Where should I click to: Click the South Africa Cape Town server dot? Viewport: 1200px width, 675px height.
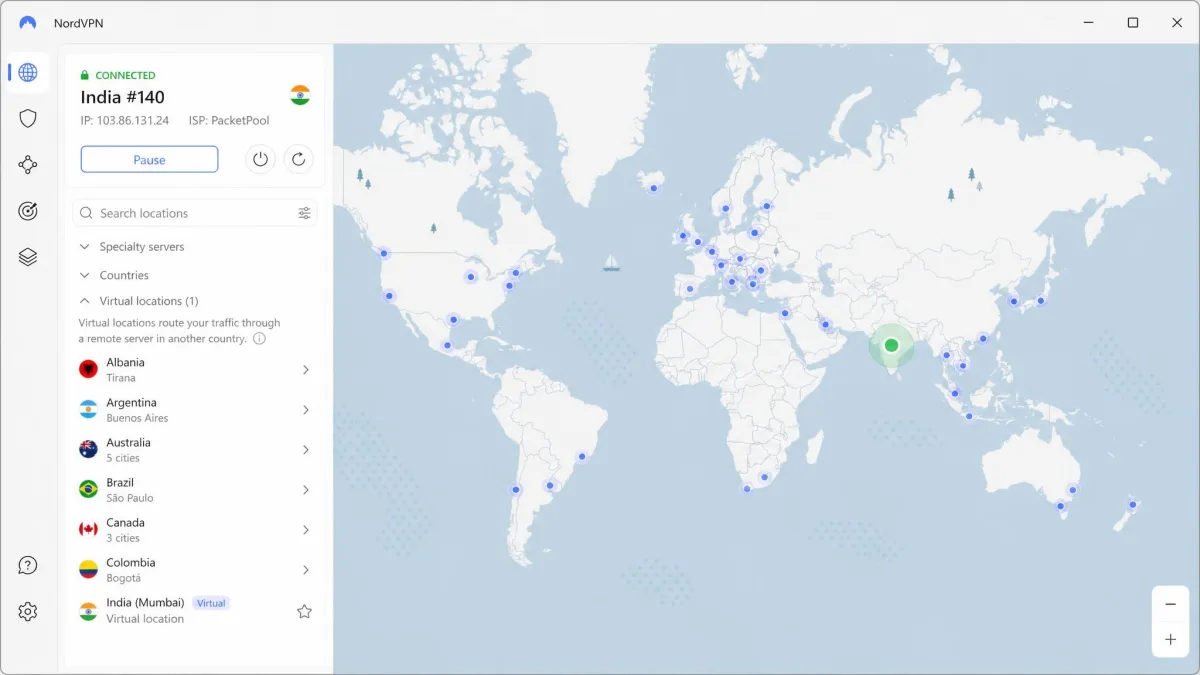[x=747, y=488]
